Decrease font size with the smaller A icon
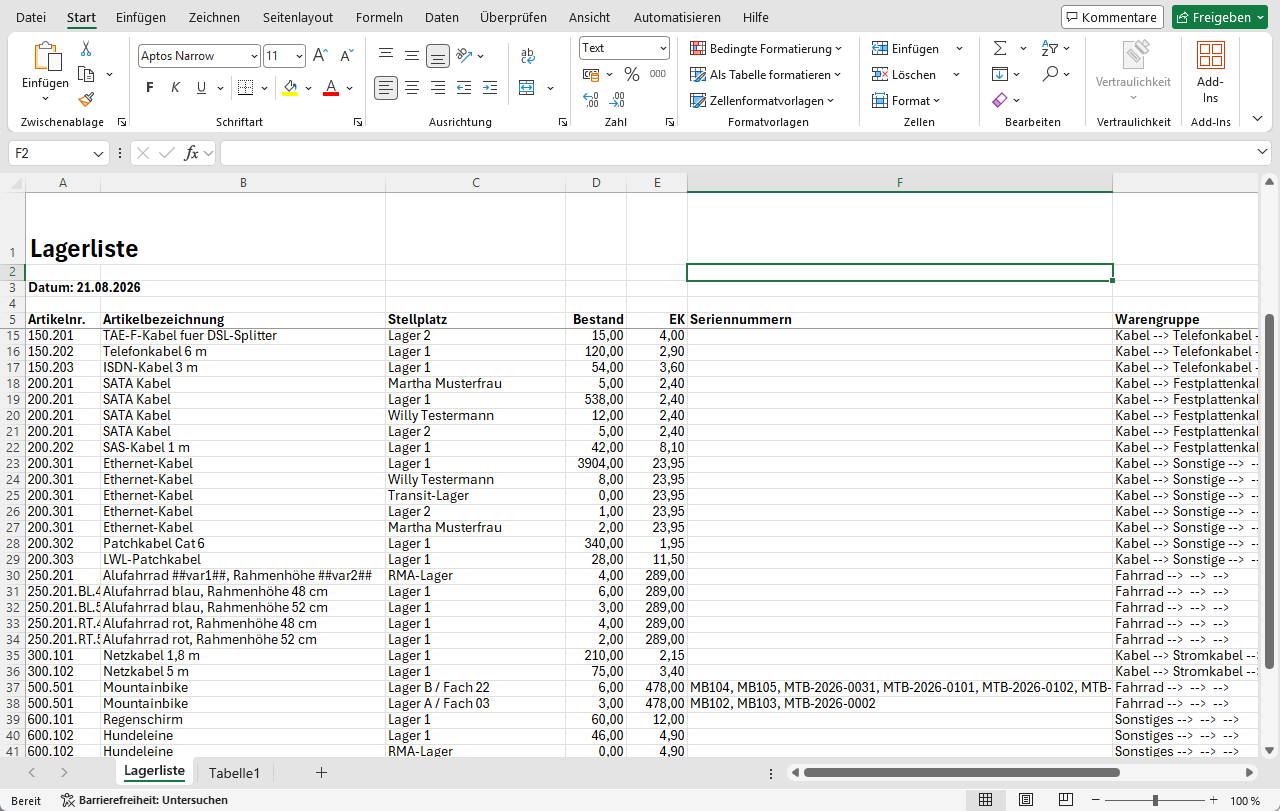1280x811 pixels. 346,56
